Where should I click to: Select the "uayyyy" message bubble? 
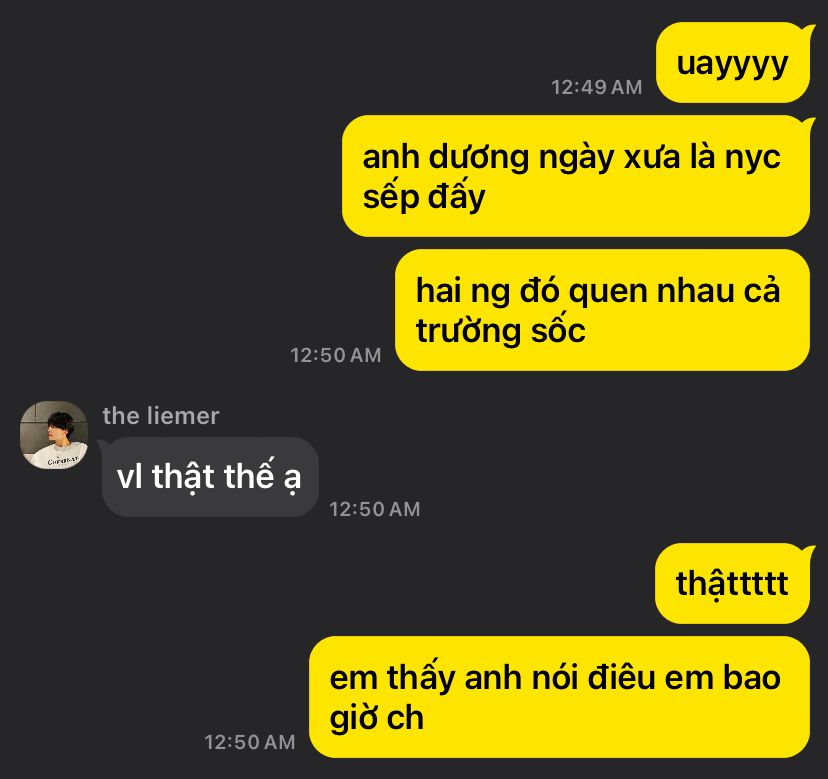point(733,62)
